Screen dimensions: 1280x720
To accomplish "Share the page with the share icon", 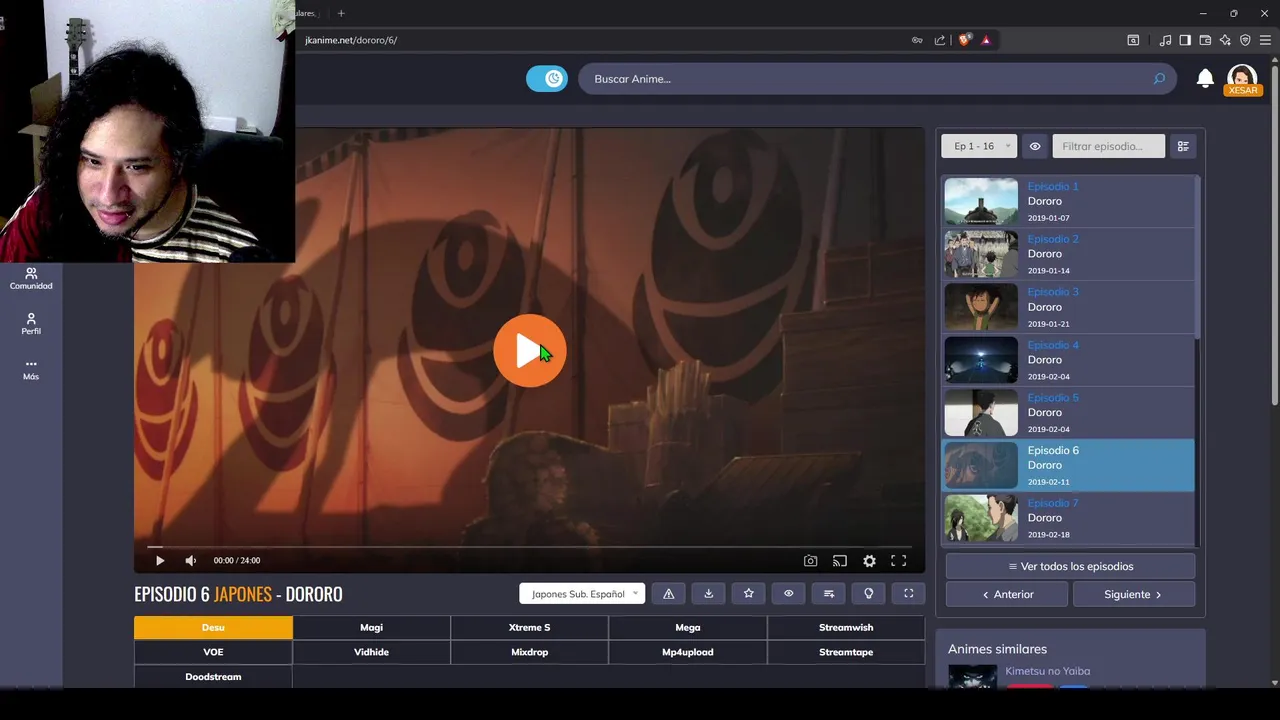I will 940,40.
